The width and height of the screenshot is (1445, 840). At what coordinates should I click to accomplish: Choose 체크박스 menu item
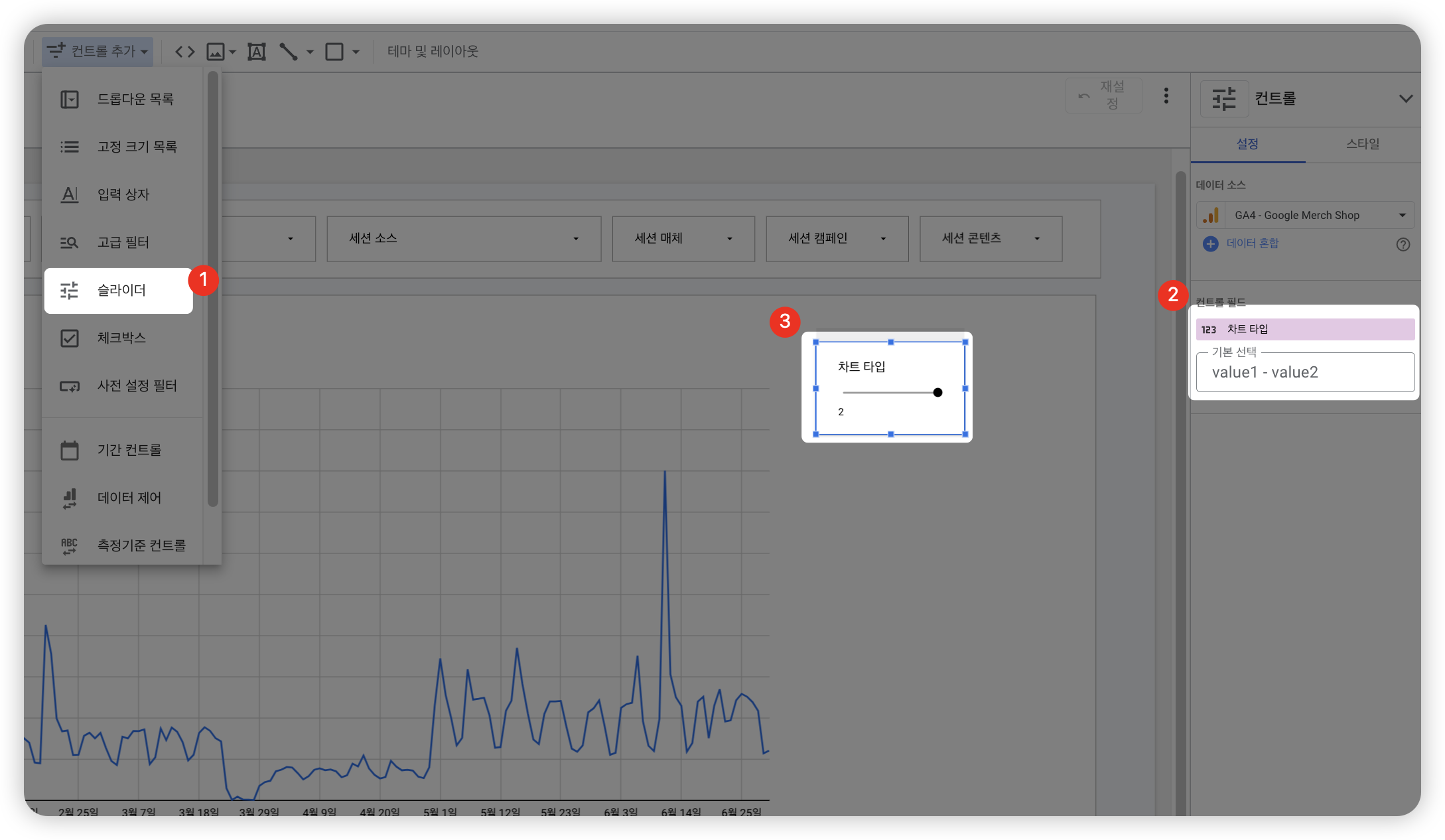[x=123, y=338]
